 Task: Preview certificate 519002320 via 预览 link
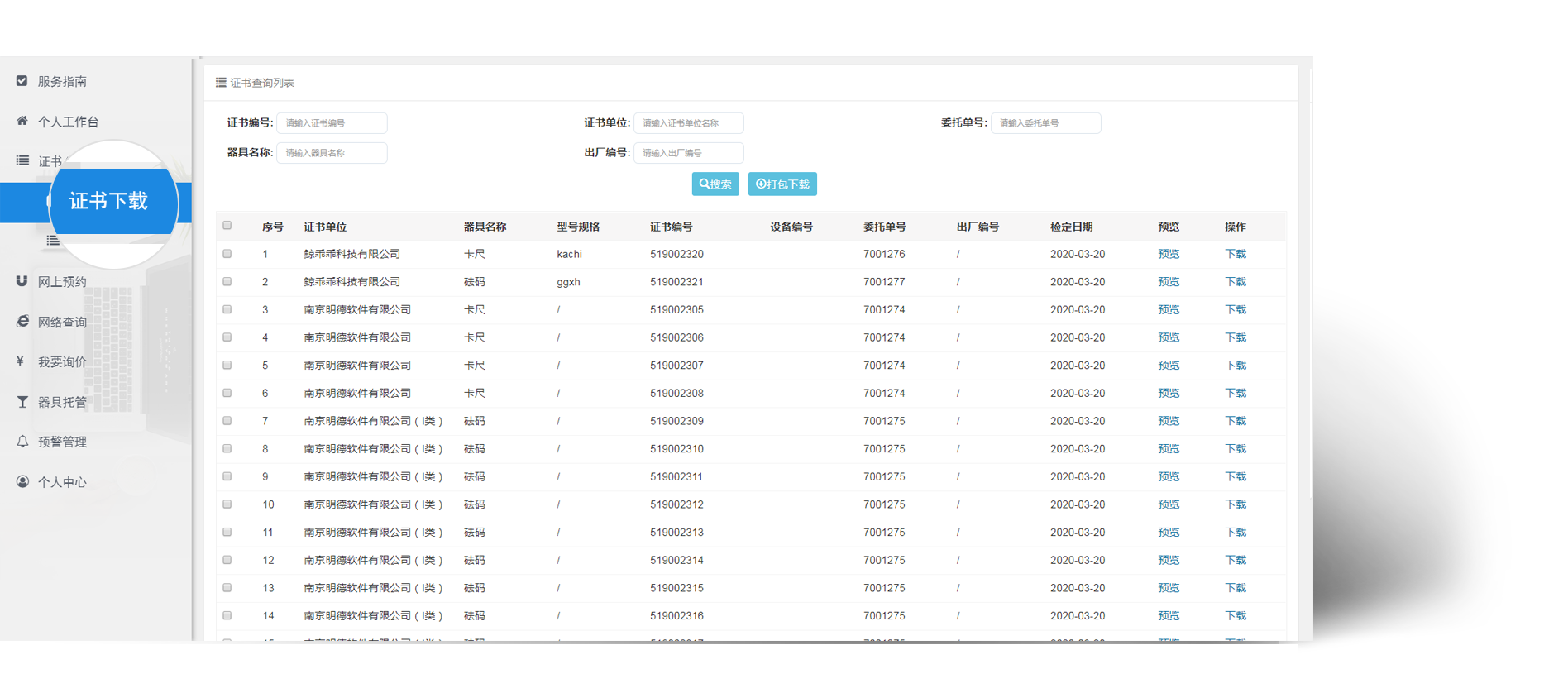coord(1169,254)
